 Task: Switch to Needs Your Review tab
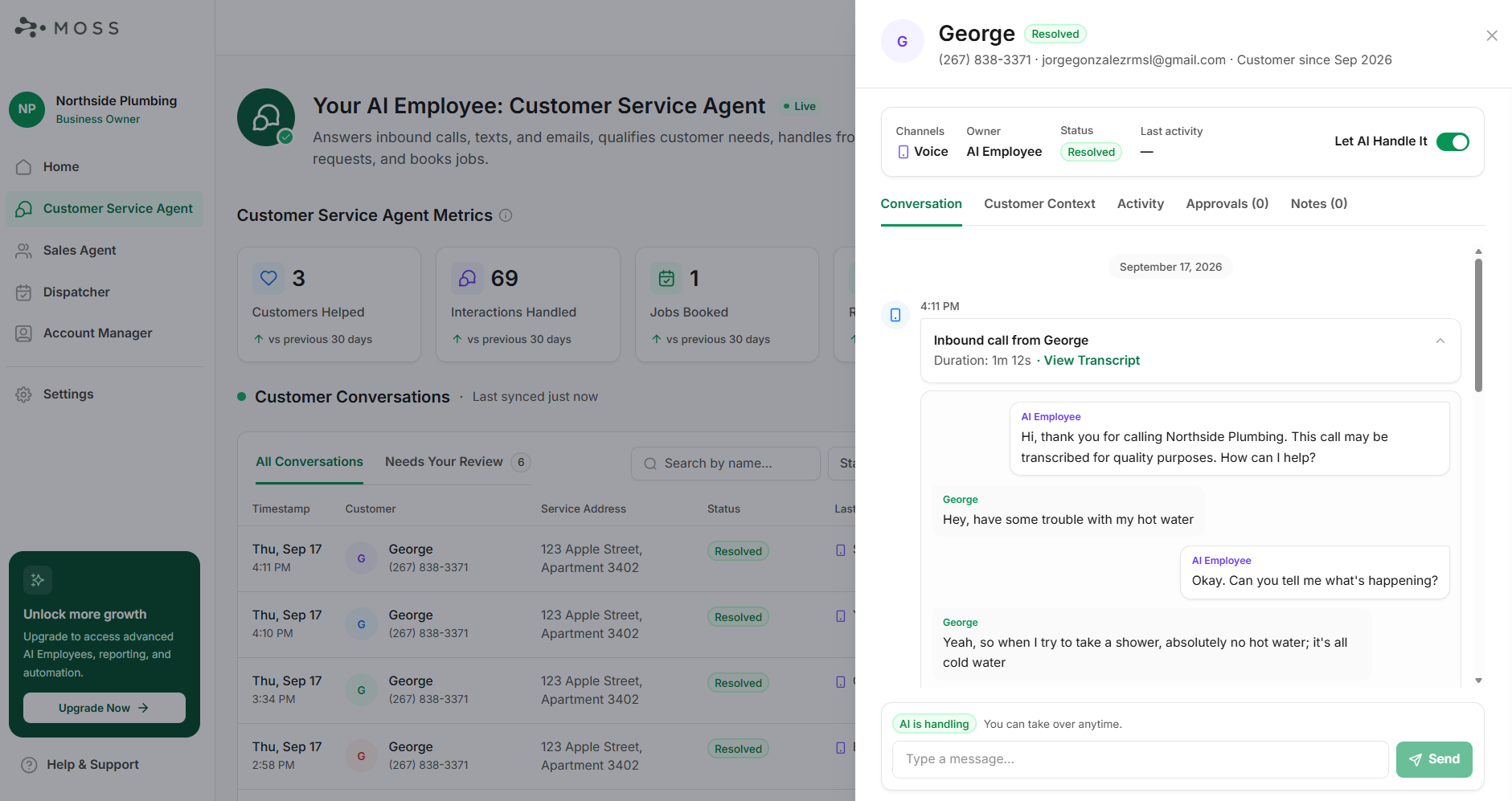(x=457, y=462)
